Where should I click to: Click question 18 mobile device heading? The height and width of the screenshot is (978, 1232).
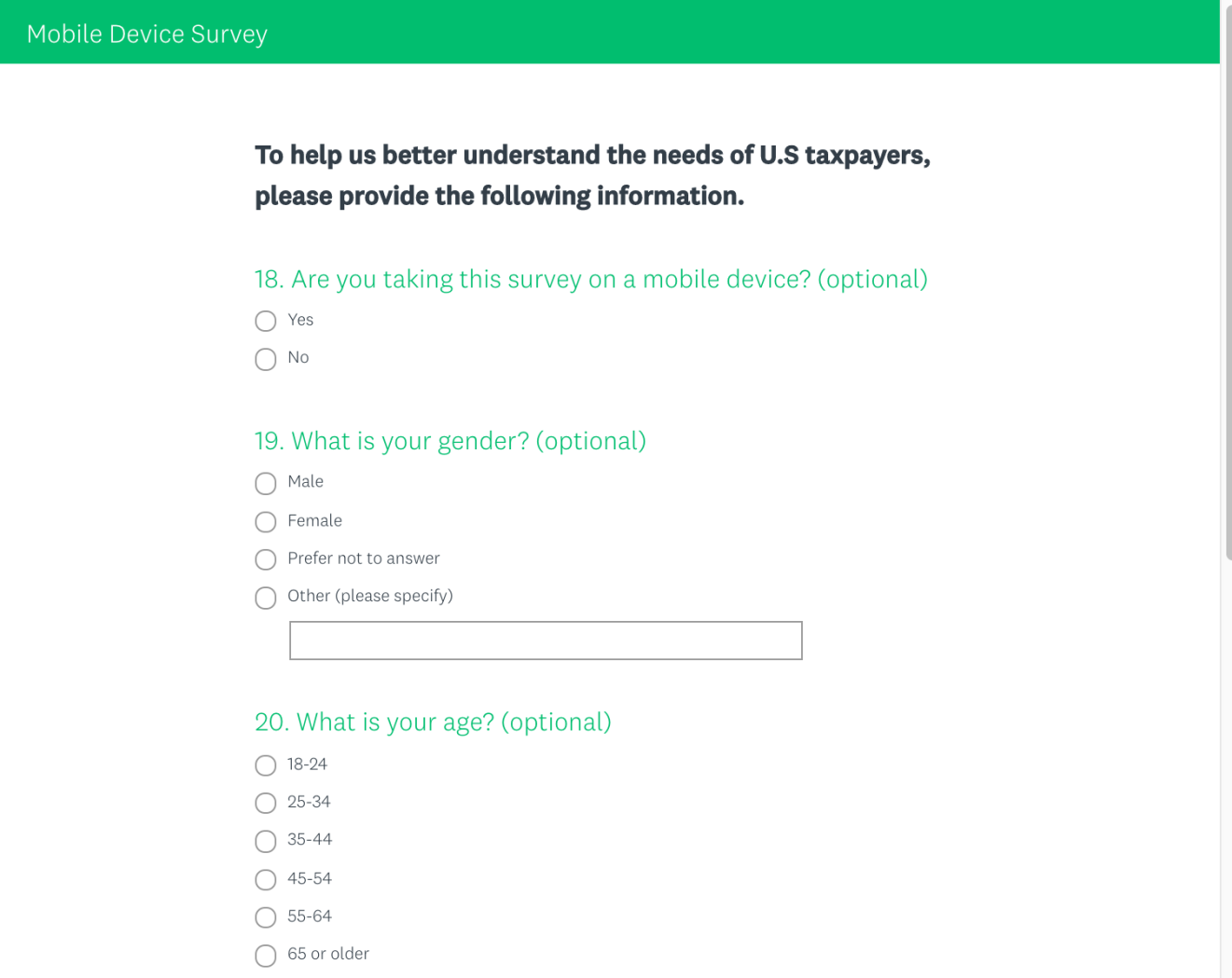590,280
